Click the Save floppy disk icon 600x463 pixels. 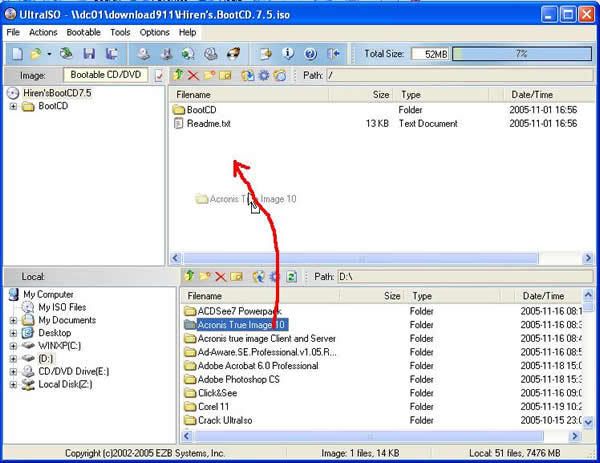click(89, 54)
